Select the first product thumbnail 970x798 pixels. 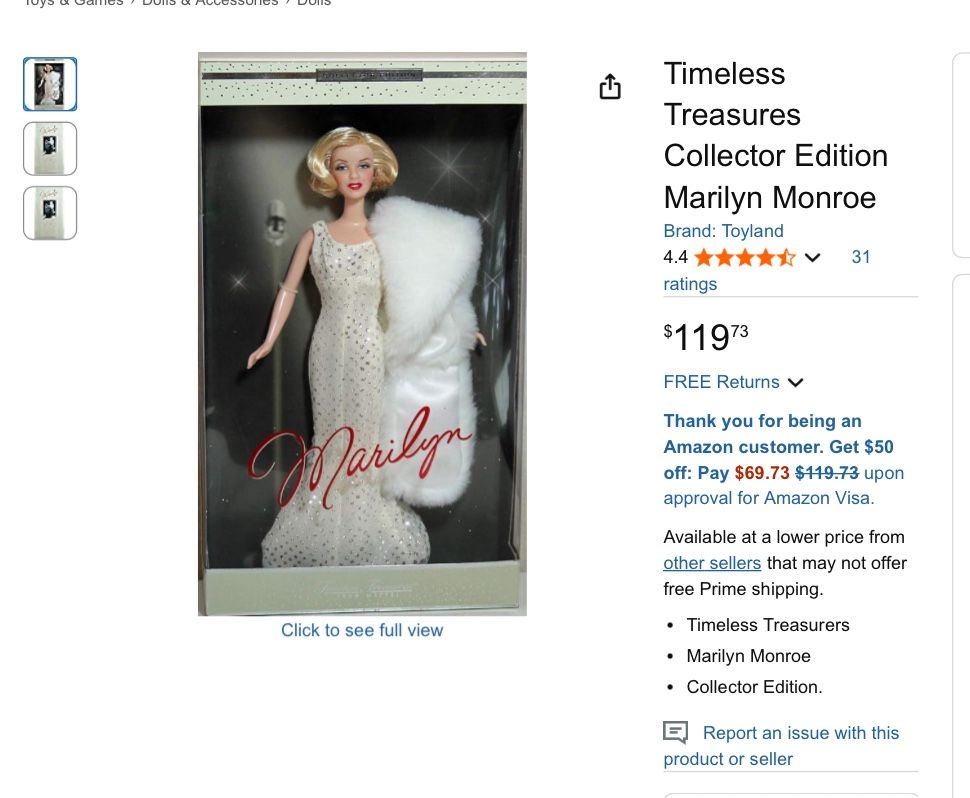point(50,84)
